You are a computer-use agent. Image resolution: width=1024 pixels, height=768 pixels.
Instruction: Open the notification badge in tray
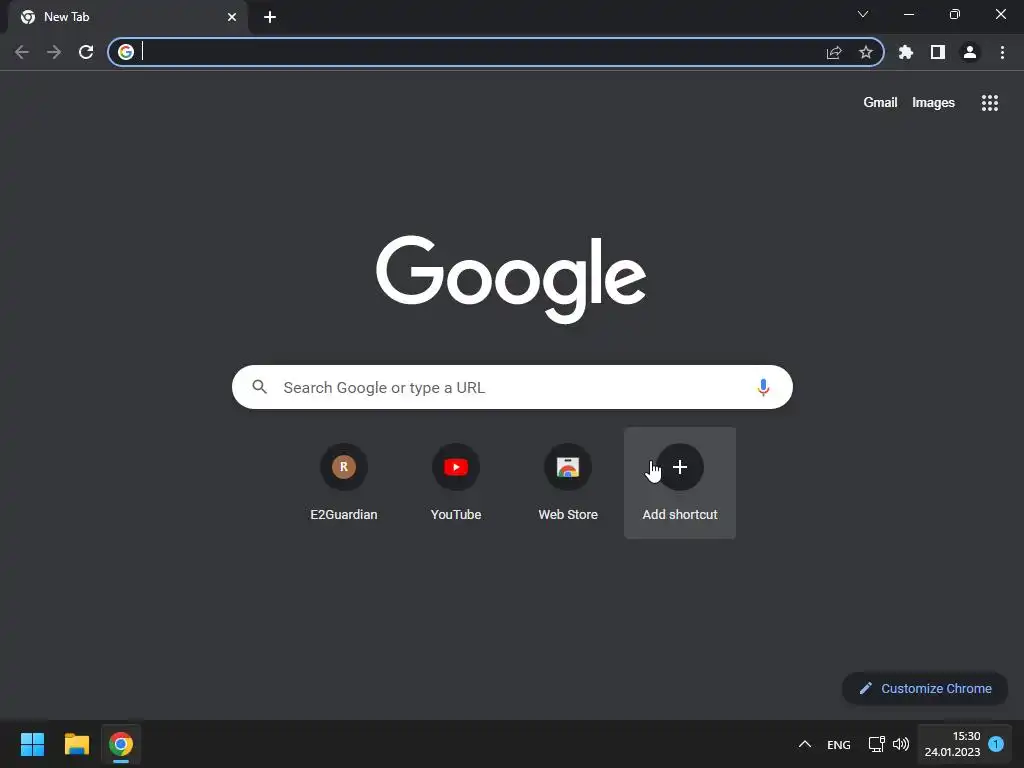(996, 744)
